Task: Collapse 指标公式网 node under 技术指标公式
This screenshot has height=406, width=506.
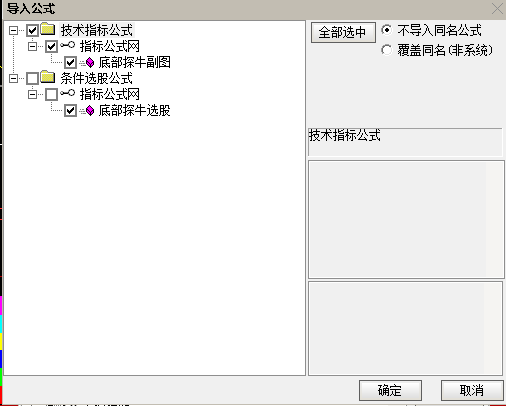Action: click(32, 46)
